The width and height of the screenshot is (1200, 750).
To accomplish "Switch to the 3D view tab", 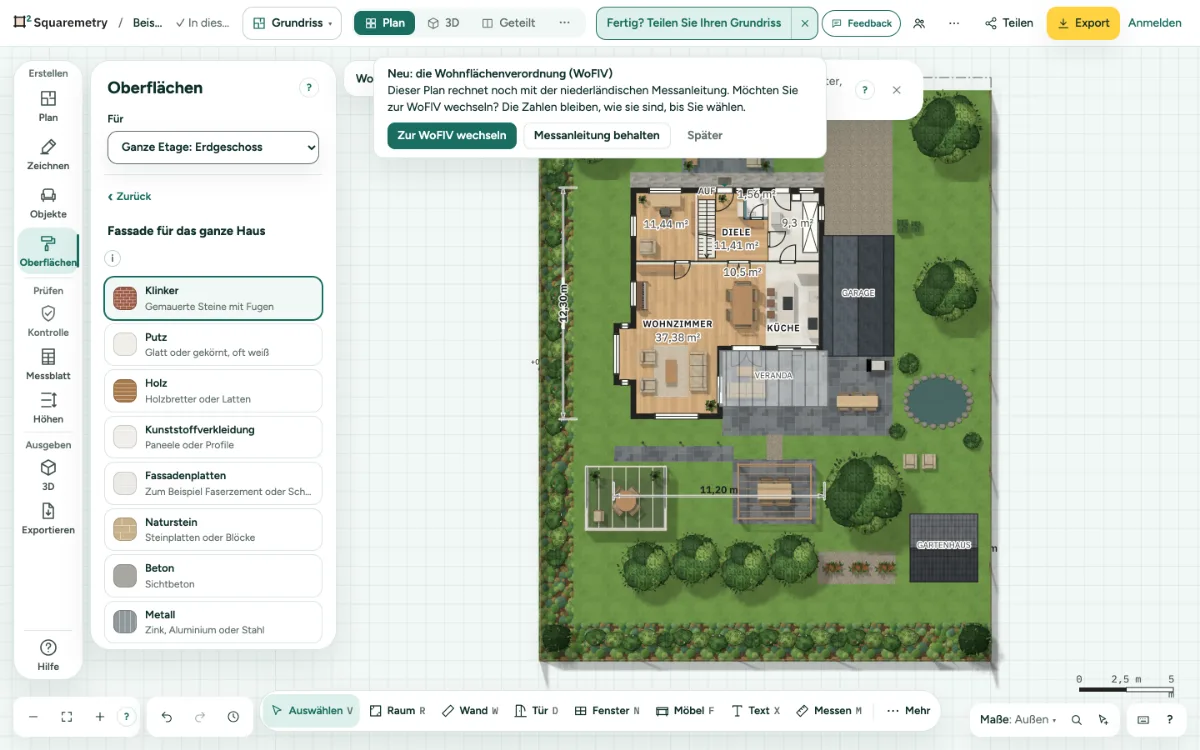I will pos(443,23).
